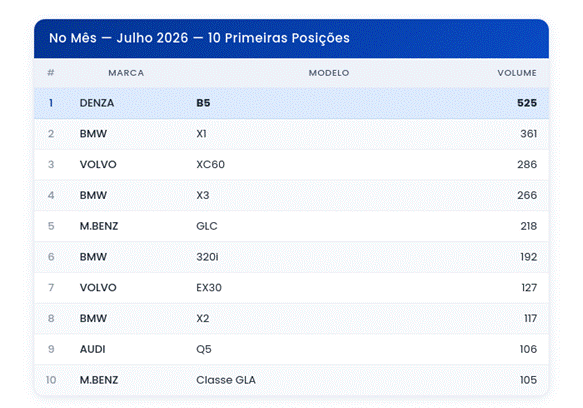This screenshot has height=408, width=583.
Task: Click the Julho 2026 table title
Action: pos(199,38)
